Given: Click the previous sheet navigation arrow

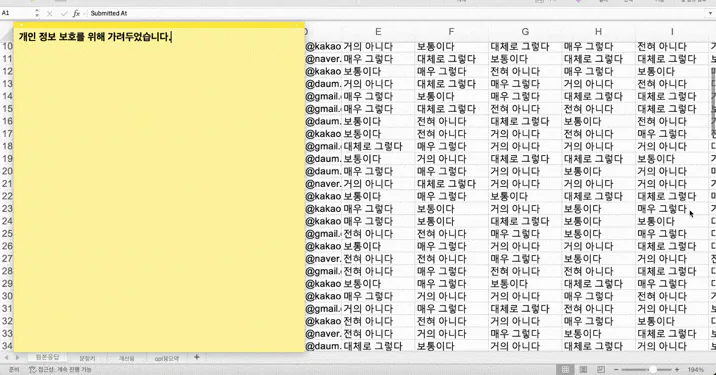Looking at the screenshot, I should point(7,358).
